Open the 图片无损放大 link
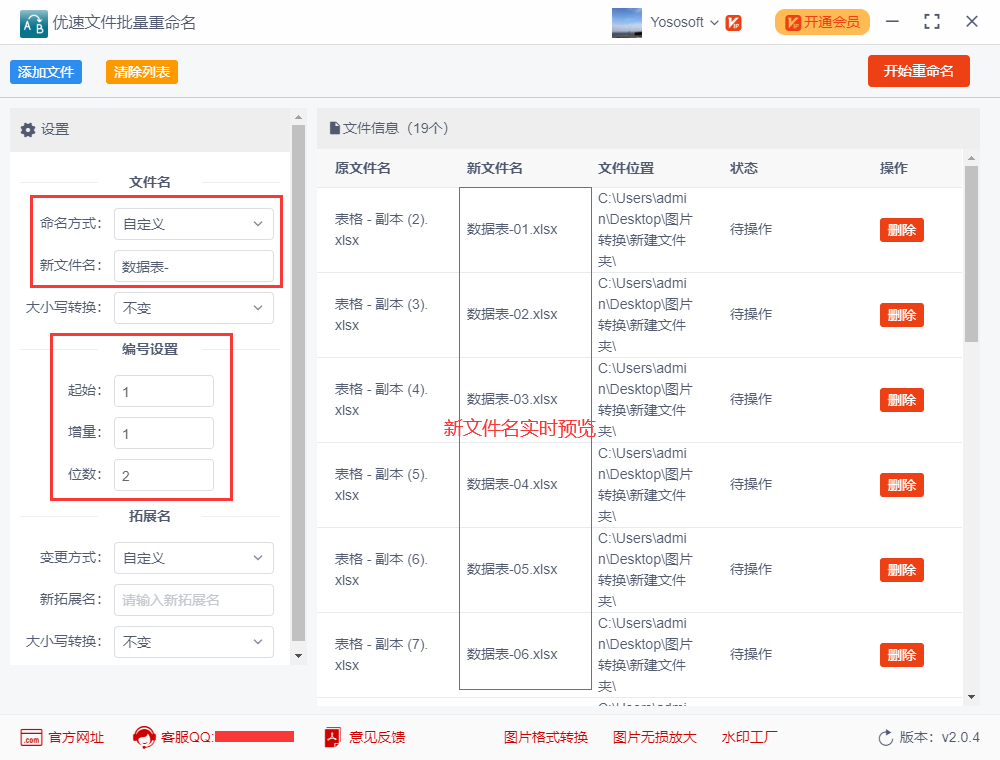Image resolution: width=1000 pixels, height=760 pixels. coord(654,738)
